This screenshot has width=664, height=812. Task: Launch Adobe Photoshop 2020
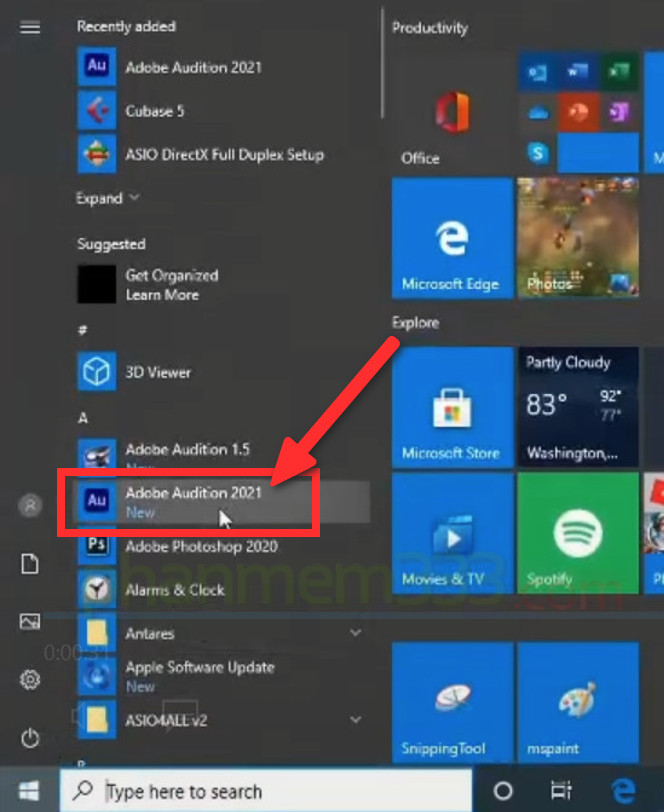tap(200, 547)
